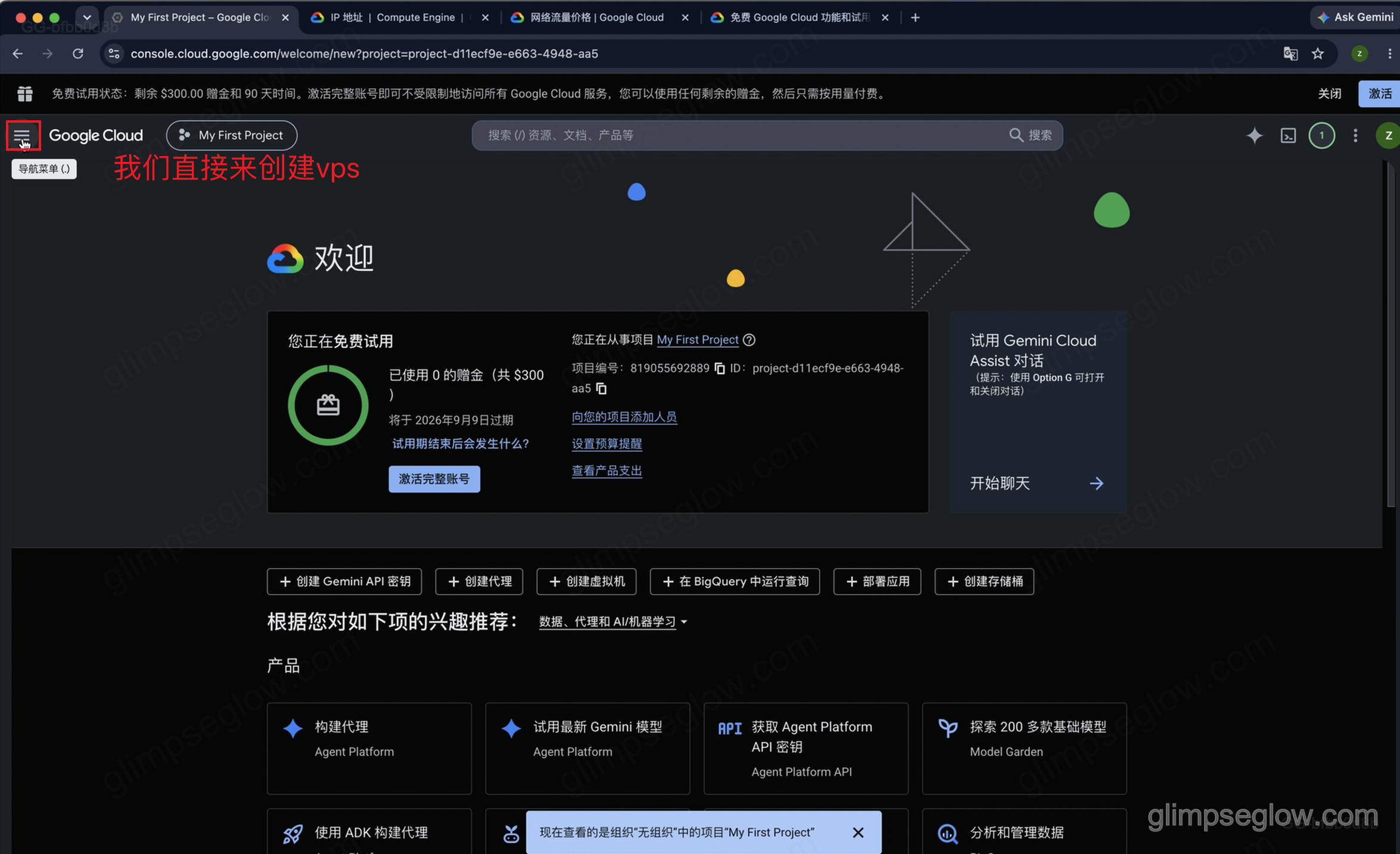Click the translate page icon
This screenshot has width=1400, height=854.
coord(1290,54)
